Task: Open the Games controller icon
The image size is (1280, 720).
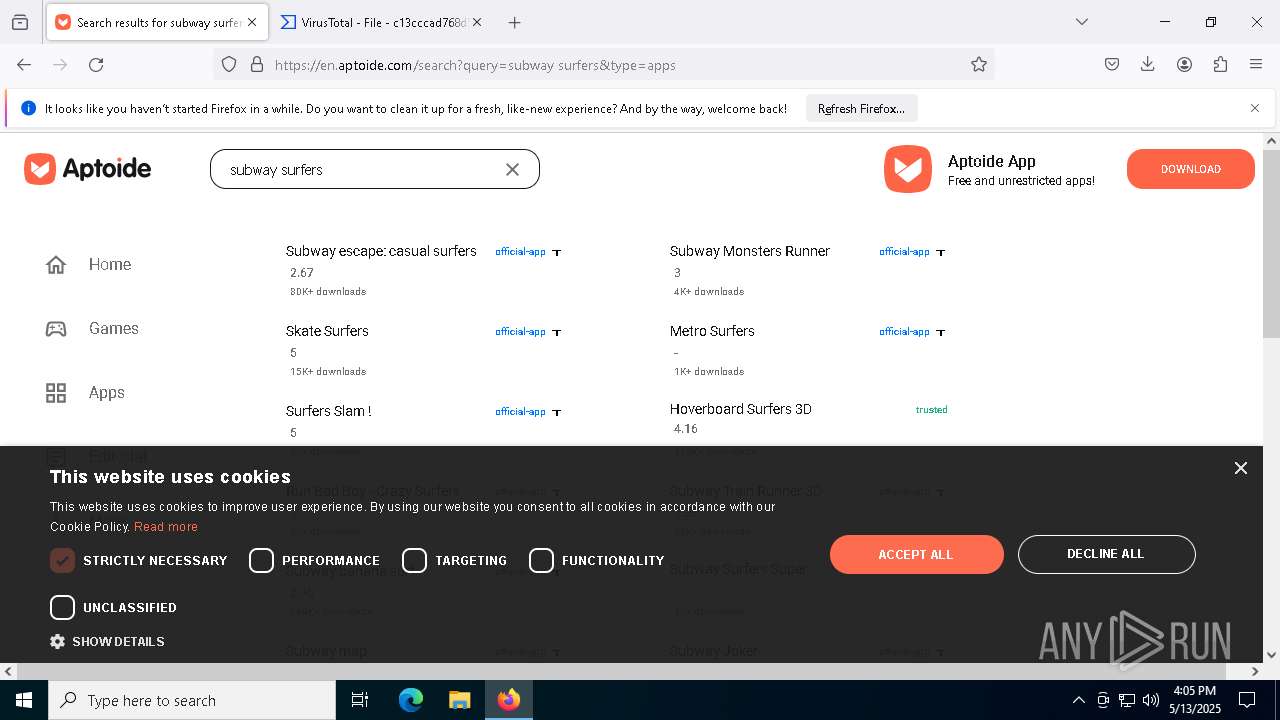Action: coord(56,329)
